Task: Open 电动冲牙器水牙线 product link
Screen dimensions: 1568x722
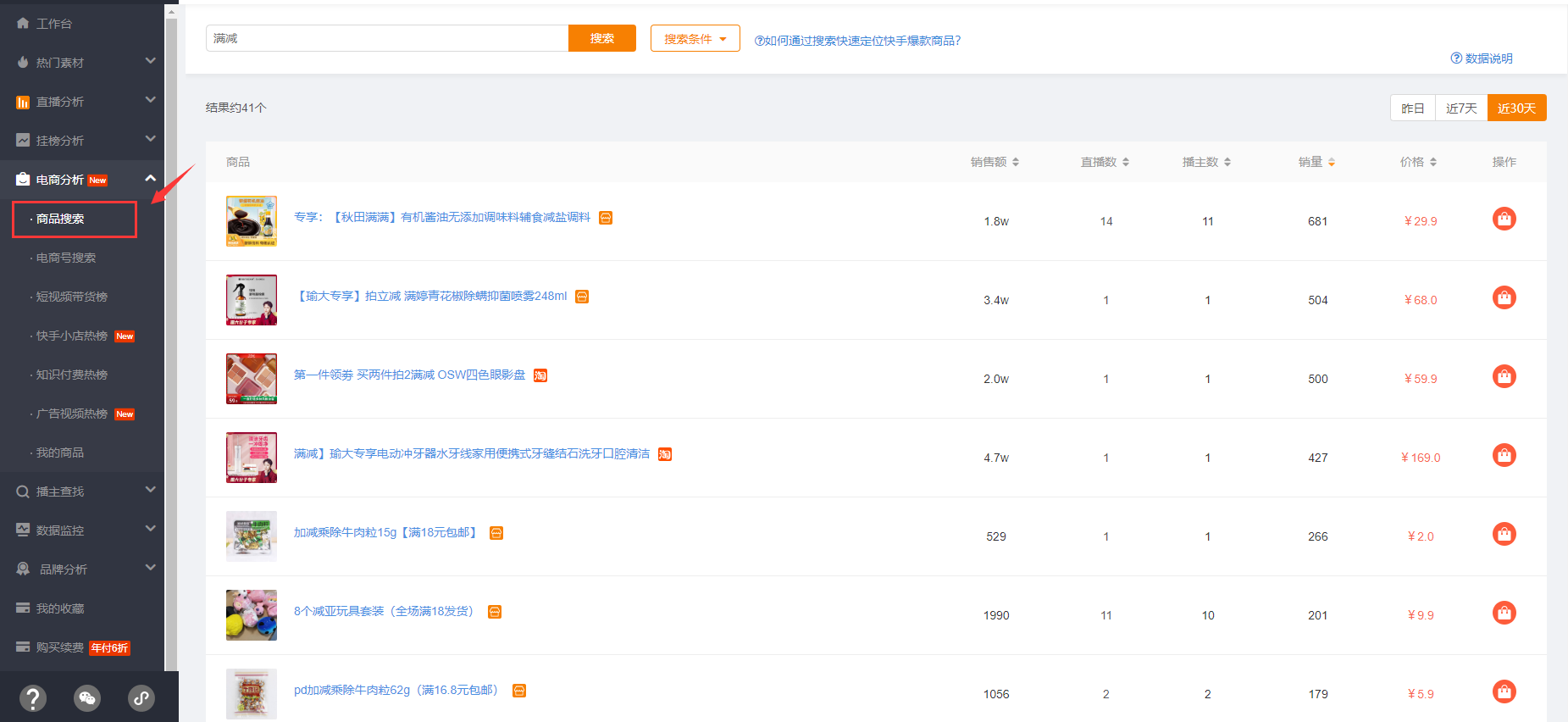Action: [x=472, y=454]
